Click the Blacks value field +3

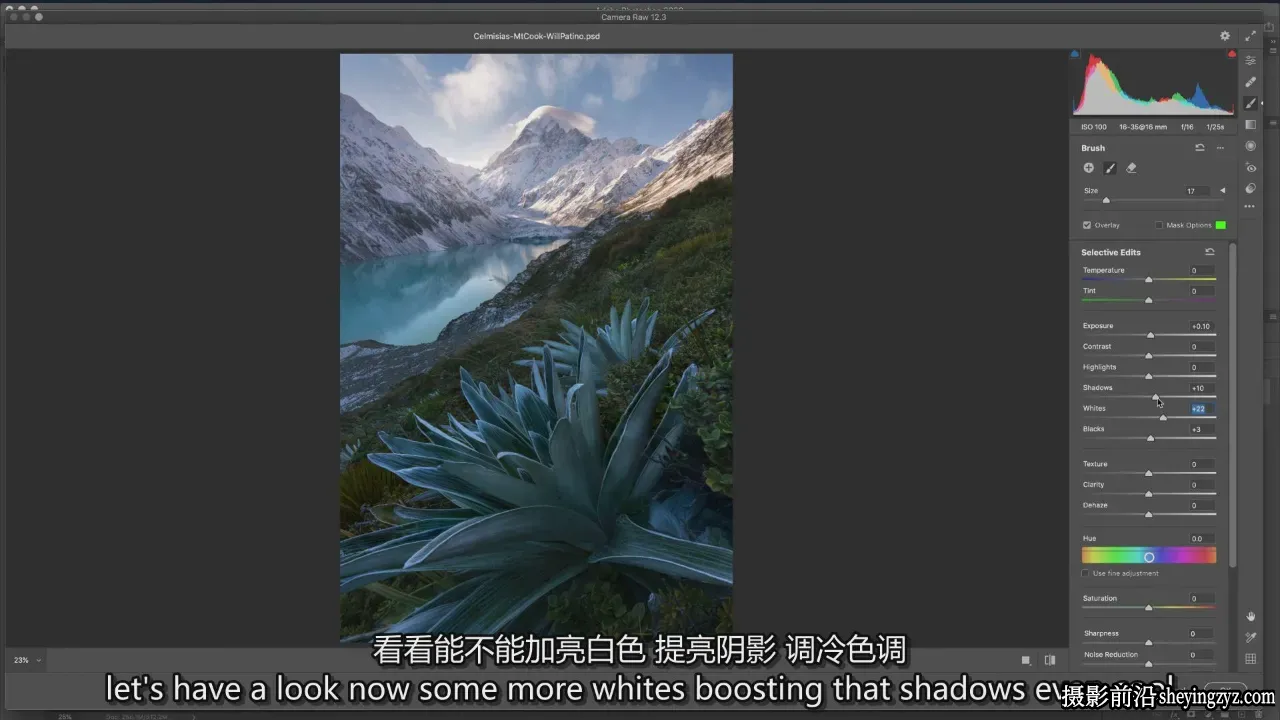click(1200, 429)
